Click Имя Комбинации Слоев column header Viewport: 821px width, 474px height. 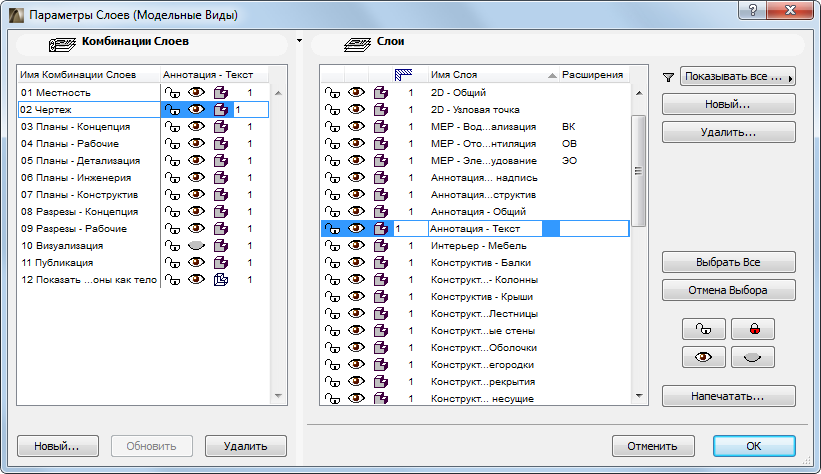click(88, 75)
